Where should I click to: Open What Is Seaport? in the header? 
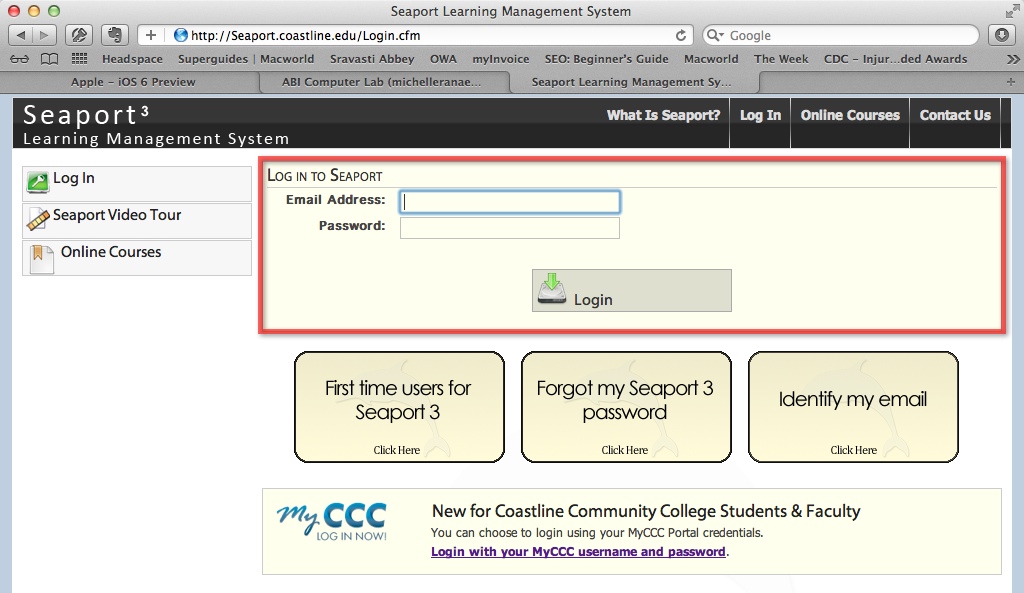(x=663, y=115)
